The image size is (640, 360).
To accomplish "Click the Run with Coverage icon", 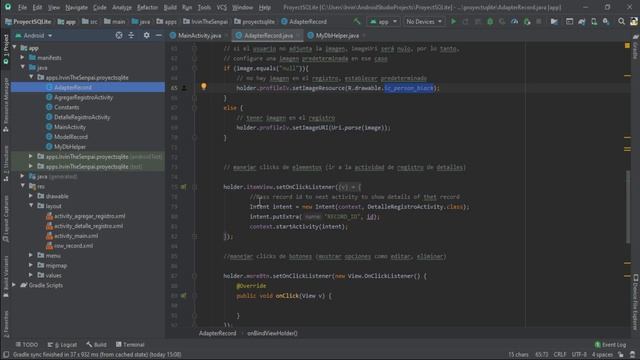I will pyautogui.click(x=502, y=21).
